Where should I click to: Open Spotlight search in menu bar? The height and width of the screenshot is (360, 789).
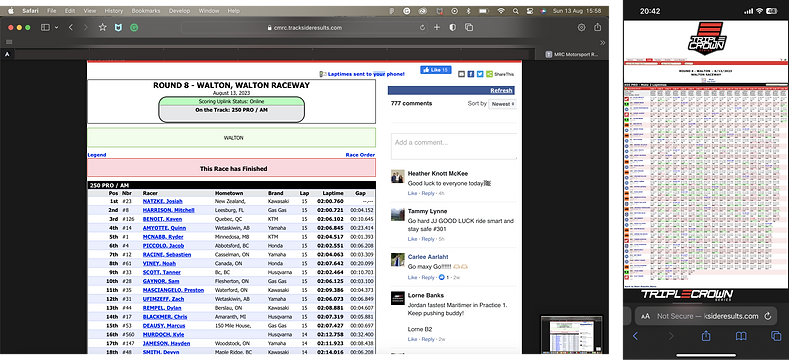tap(516, 11)
